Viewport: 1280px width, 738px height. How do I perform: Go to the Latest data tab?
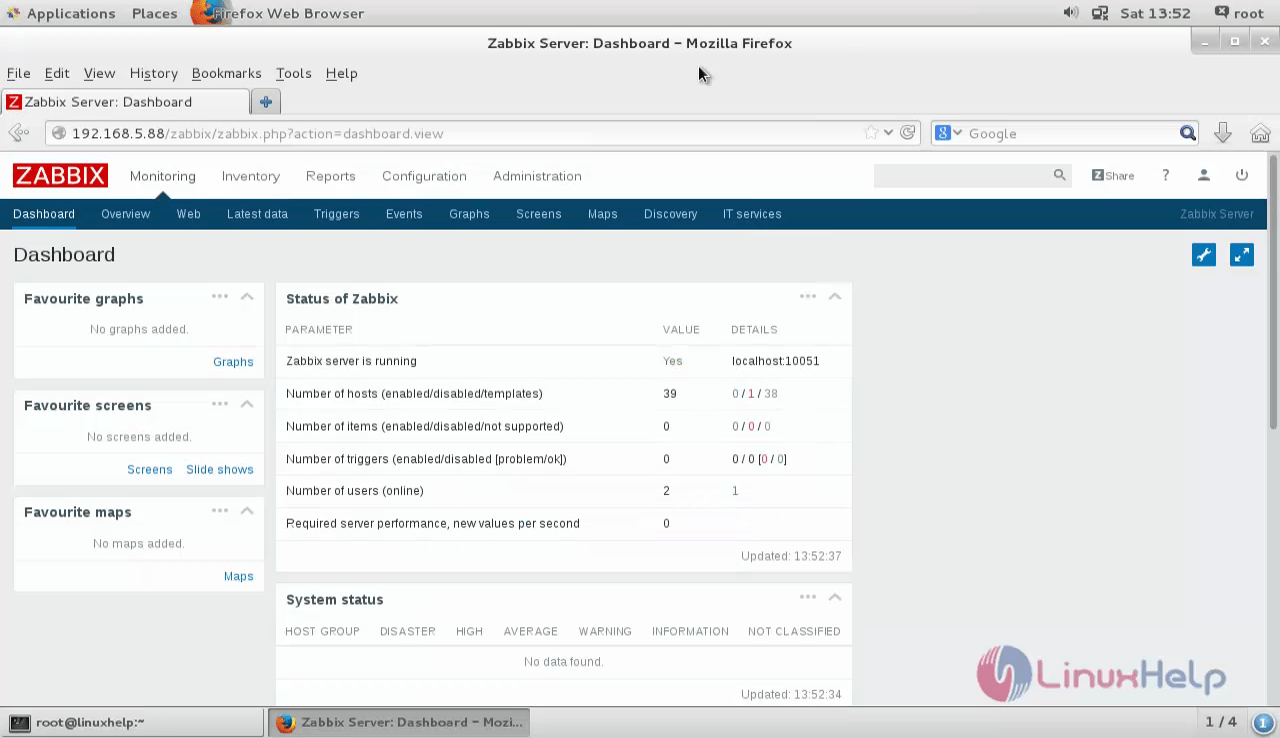257,214
